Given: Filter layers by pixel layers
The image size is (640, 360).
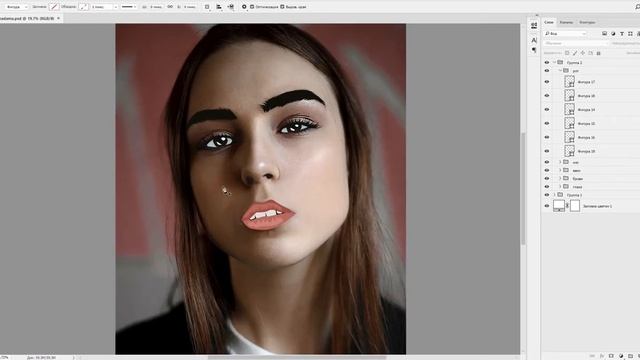Looking at the screenshot, I should (x=604, y=33).
